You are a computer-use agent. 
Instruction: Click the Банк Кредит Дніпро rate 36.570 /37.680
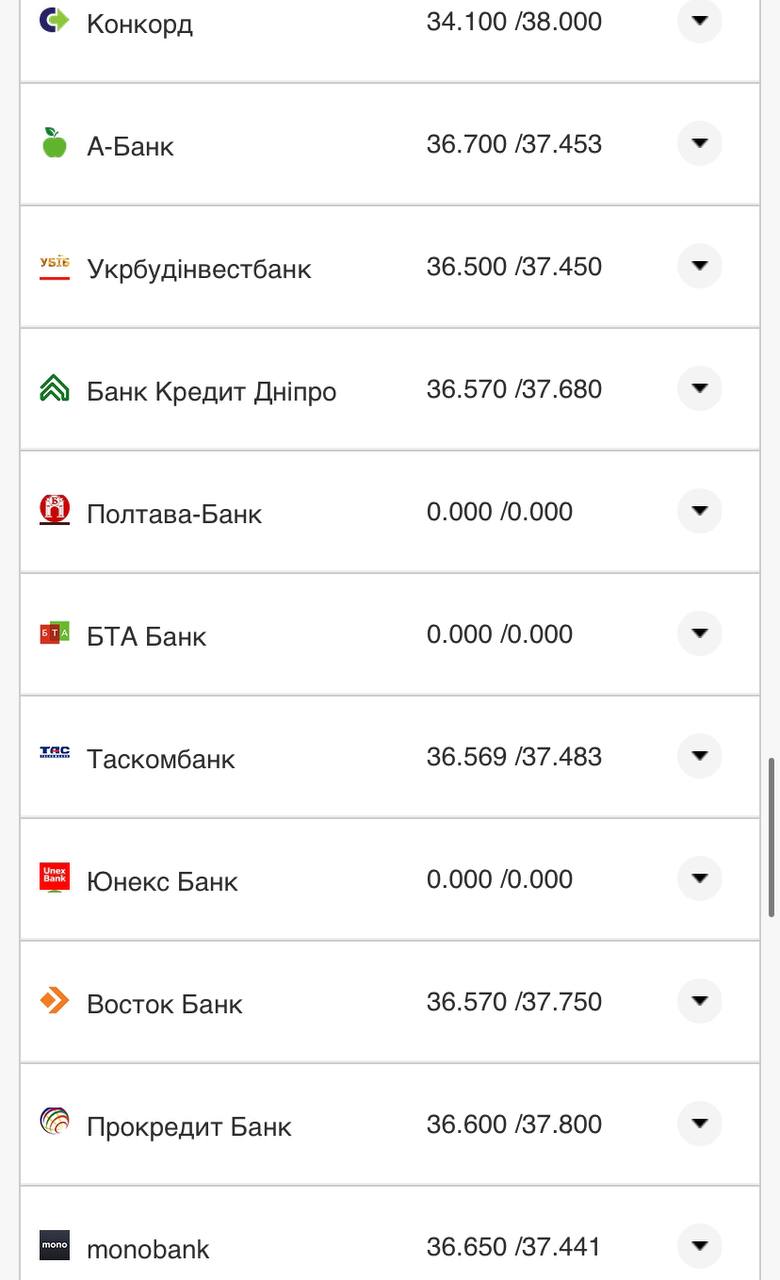pyautogui.click(x=514, y=389)
